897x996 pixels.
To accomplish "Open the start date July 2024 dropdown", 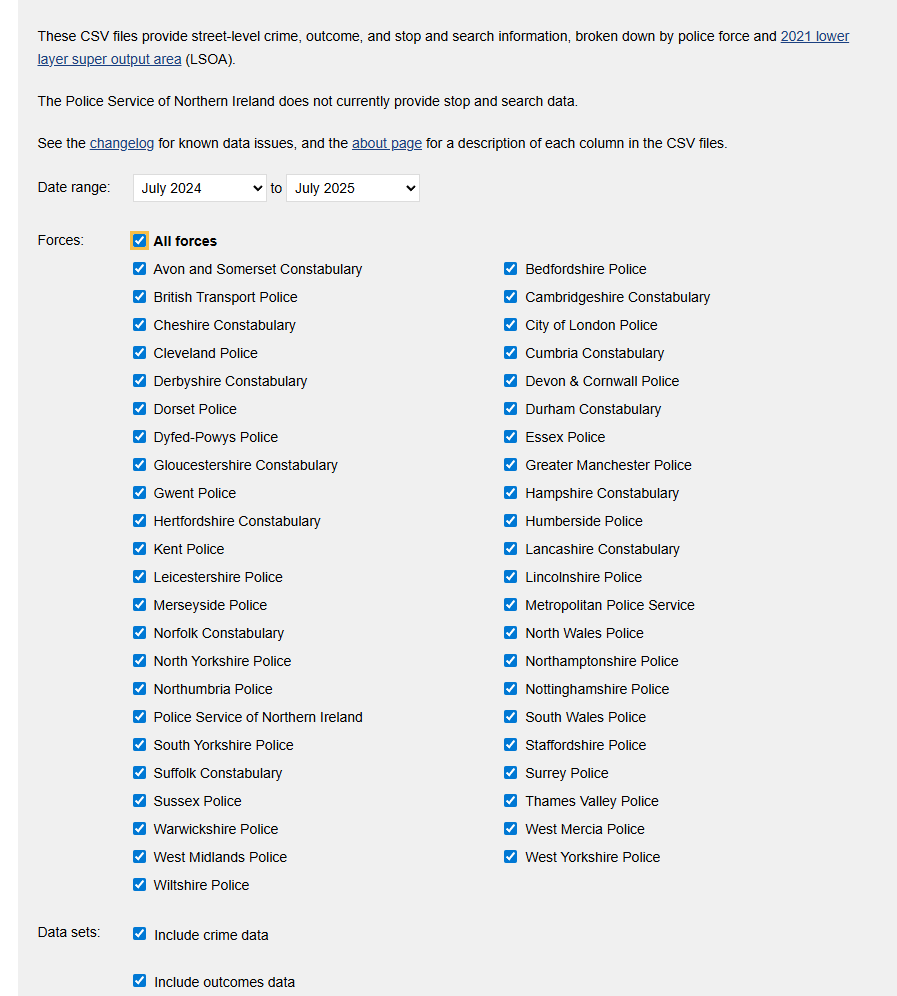I will pos(200,188).
